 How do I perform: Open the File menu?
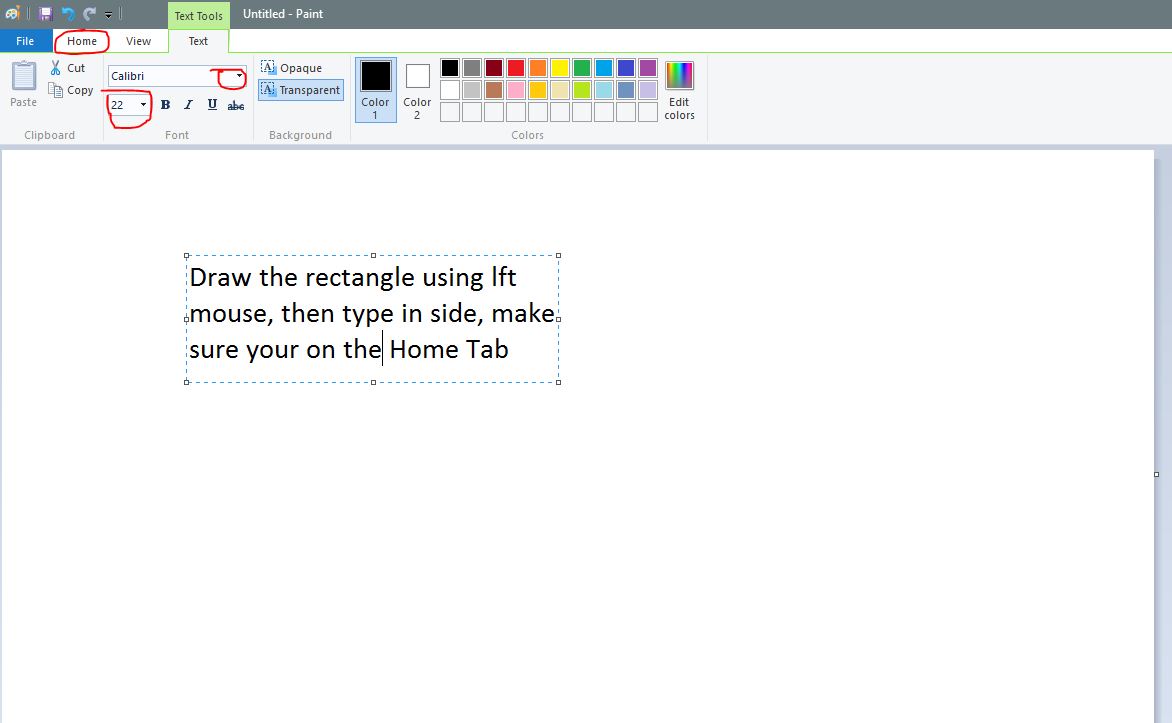pos(25,41)
